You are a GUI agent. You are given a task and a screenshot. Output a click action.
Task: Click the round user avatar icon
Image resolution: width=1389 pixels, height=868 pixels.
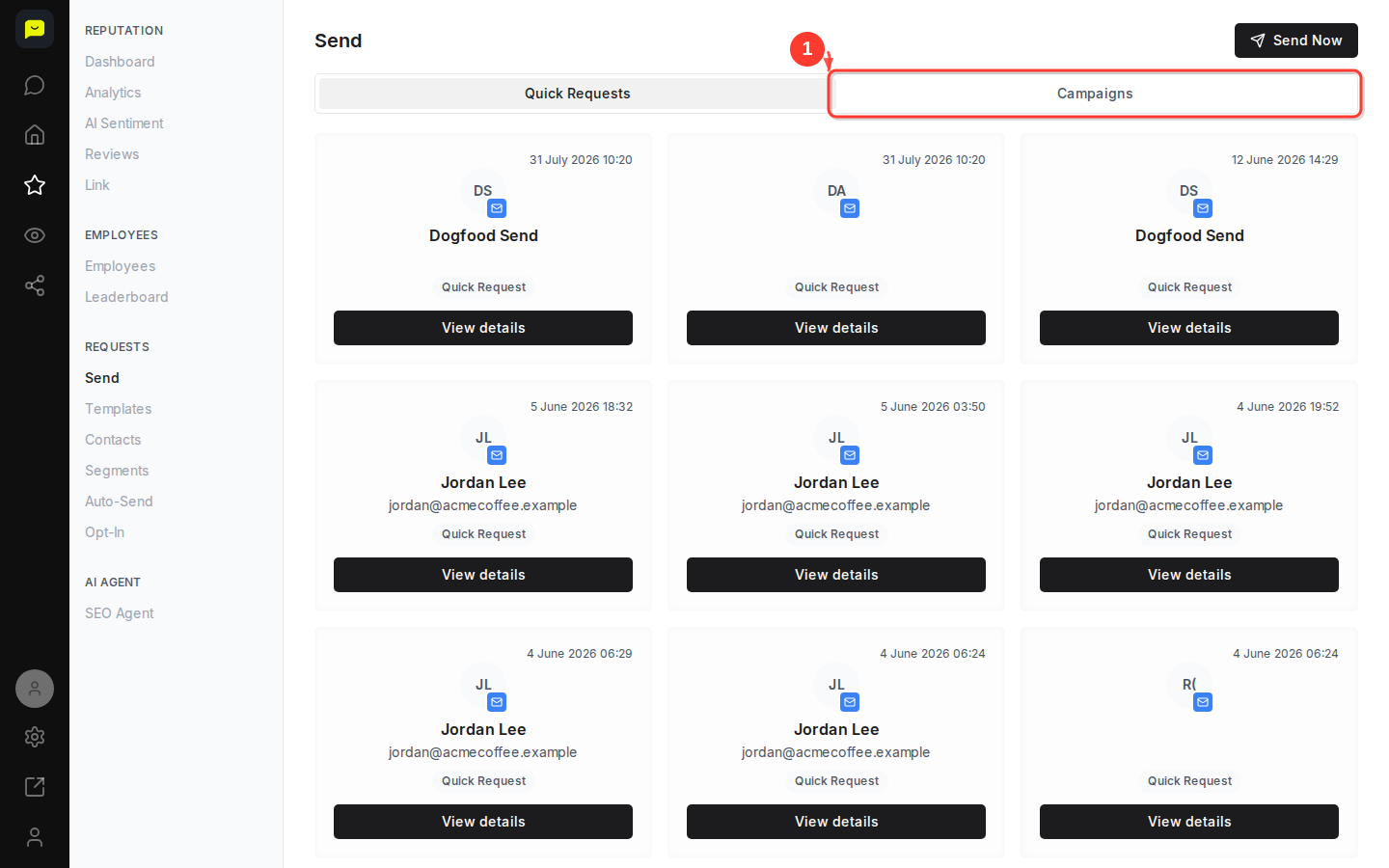pos(35,689)
